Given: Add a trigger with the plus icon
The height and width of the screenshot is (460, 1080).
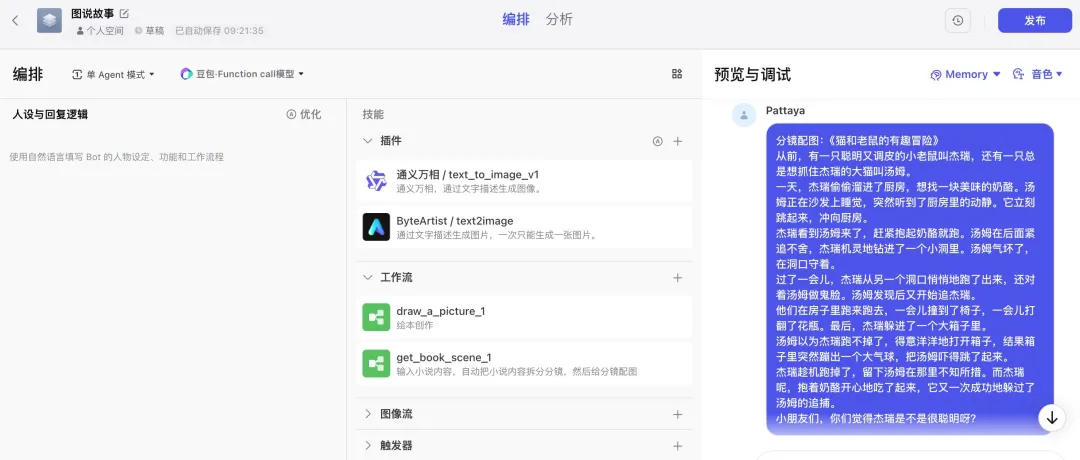Looking at the screenshot, I should [677, 446].
